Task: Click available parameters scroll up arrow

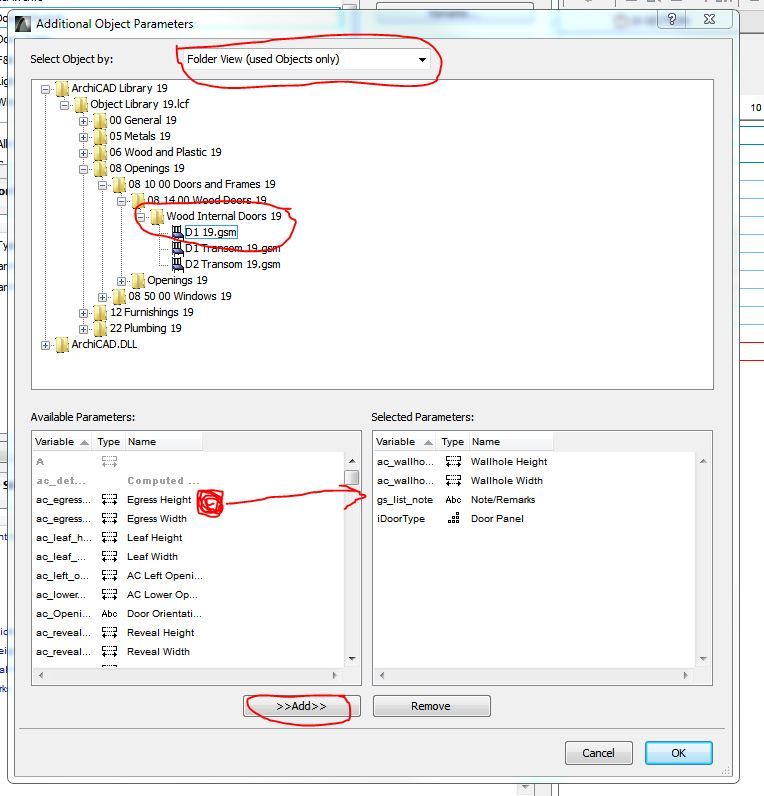Action: tap(352, 461)
